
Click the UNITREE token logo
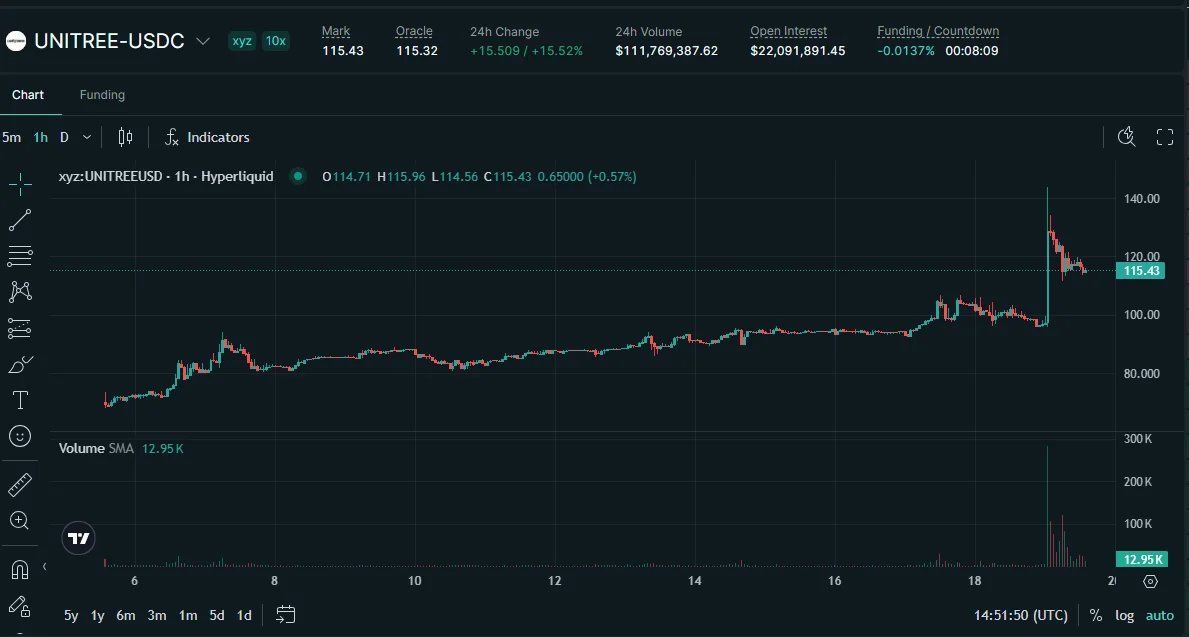click(16, 41)
